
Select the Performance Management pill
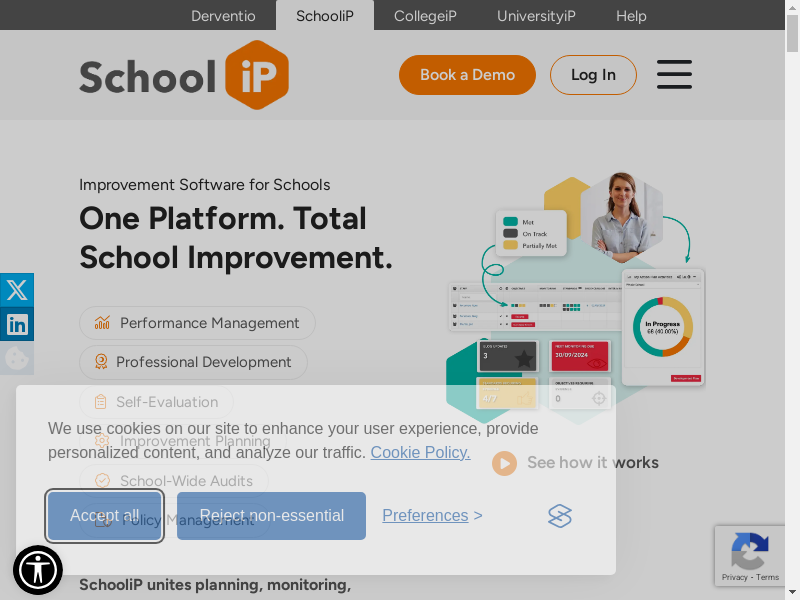pyautogui.click(x=197, y=323)
